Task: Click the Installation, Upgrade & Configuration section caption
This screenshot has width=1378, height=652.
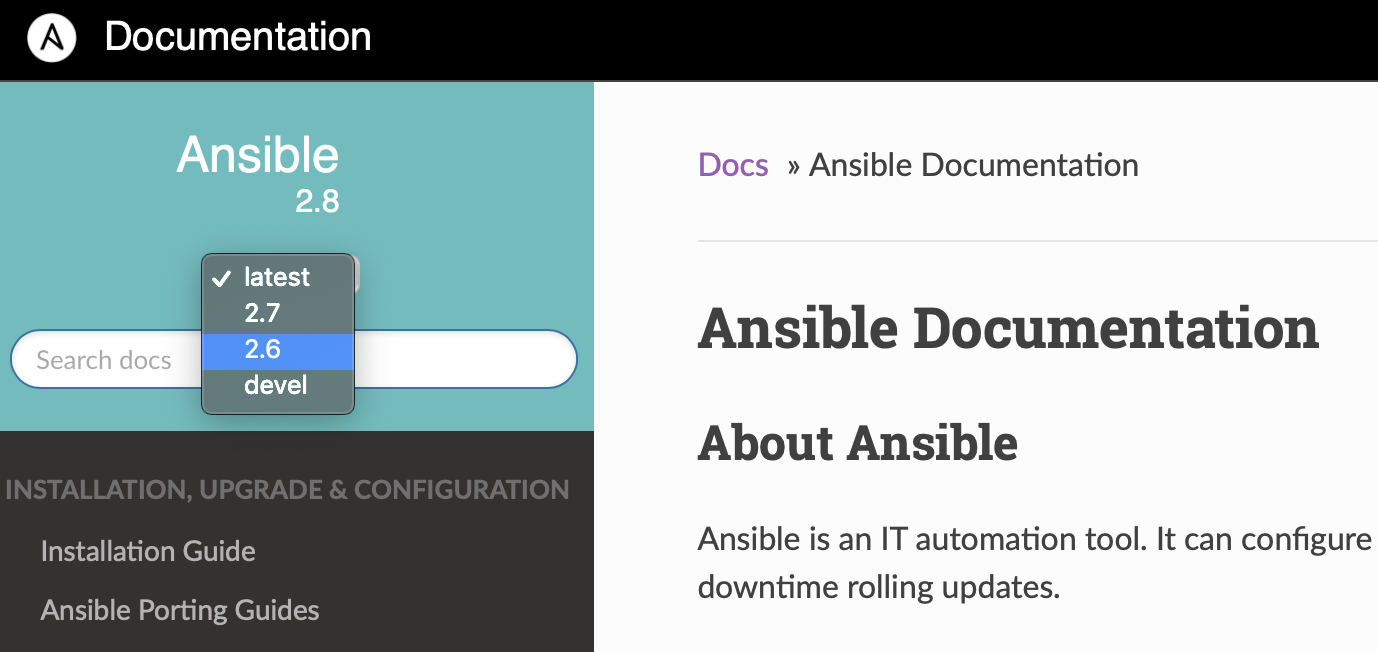Action: 288,490
